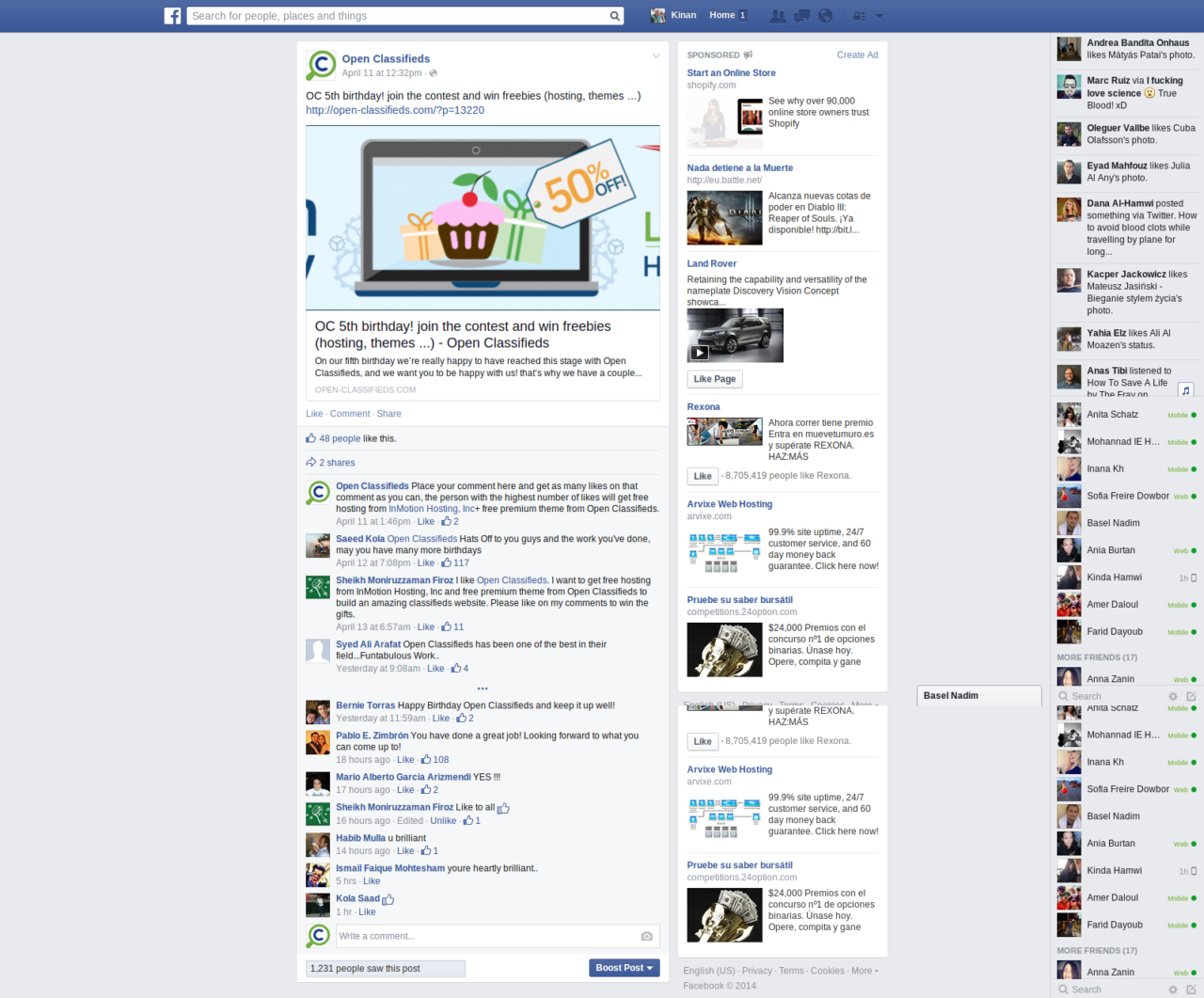1204x998 pixels.
Task: Open Rexona ad title link
Action: tap(704, 407)
